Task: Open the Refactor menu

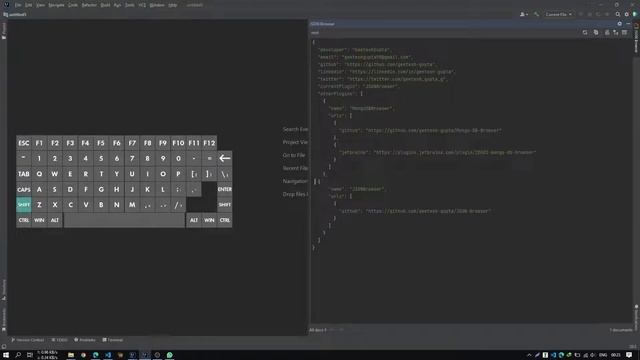Action: coord(89,5)
